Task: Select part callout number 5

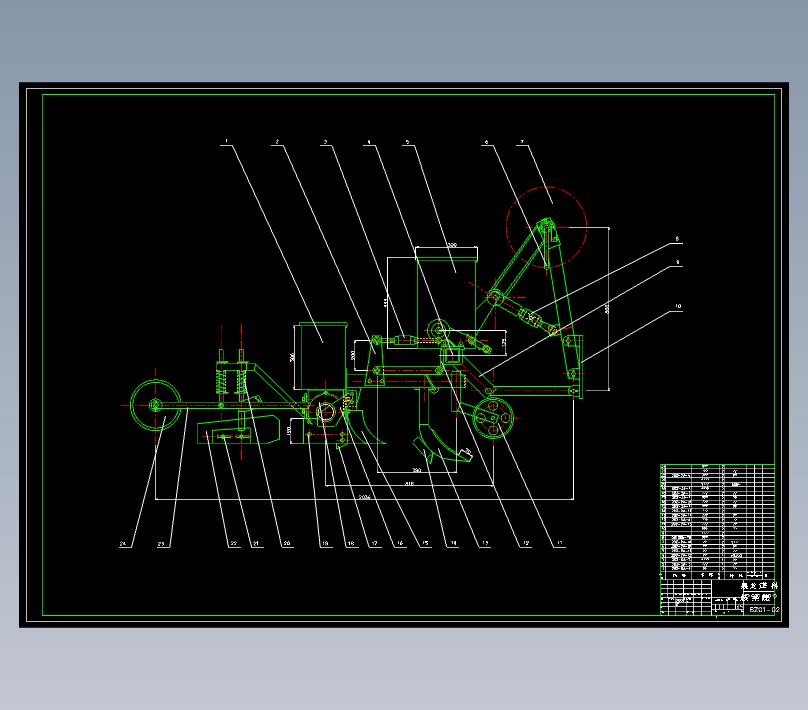Action: pos(408,142)
